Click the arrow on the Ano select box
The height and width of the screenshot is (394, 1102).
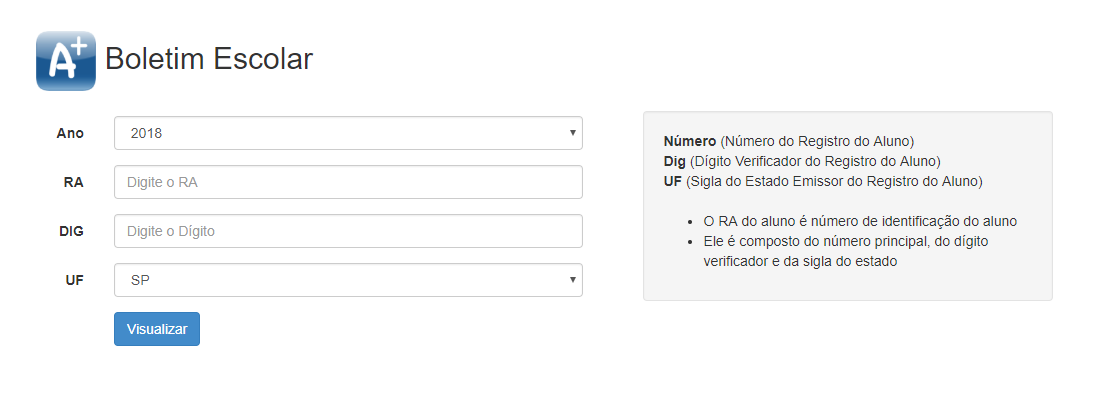pyautogui.click(x=573, y=132)
